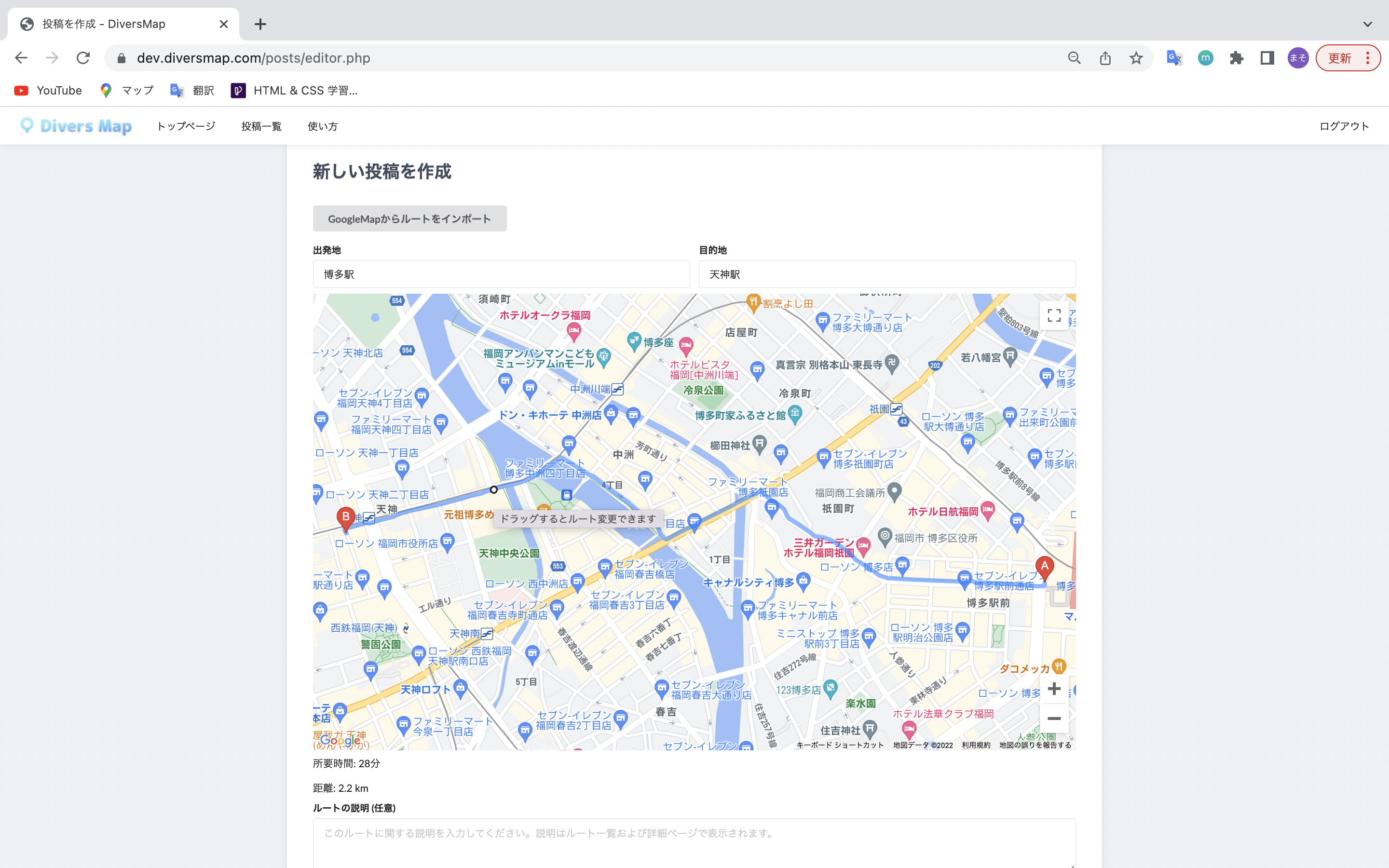Click the Divers Map pin logo

[27, 126]
